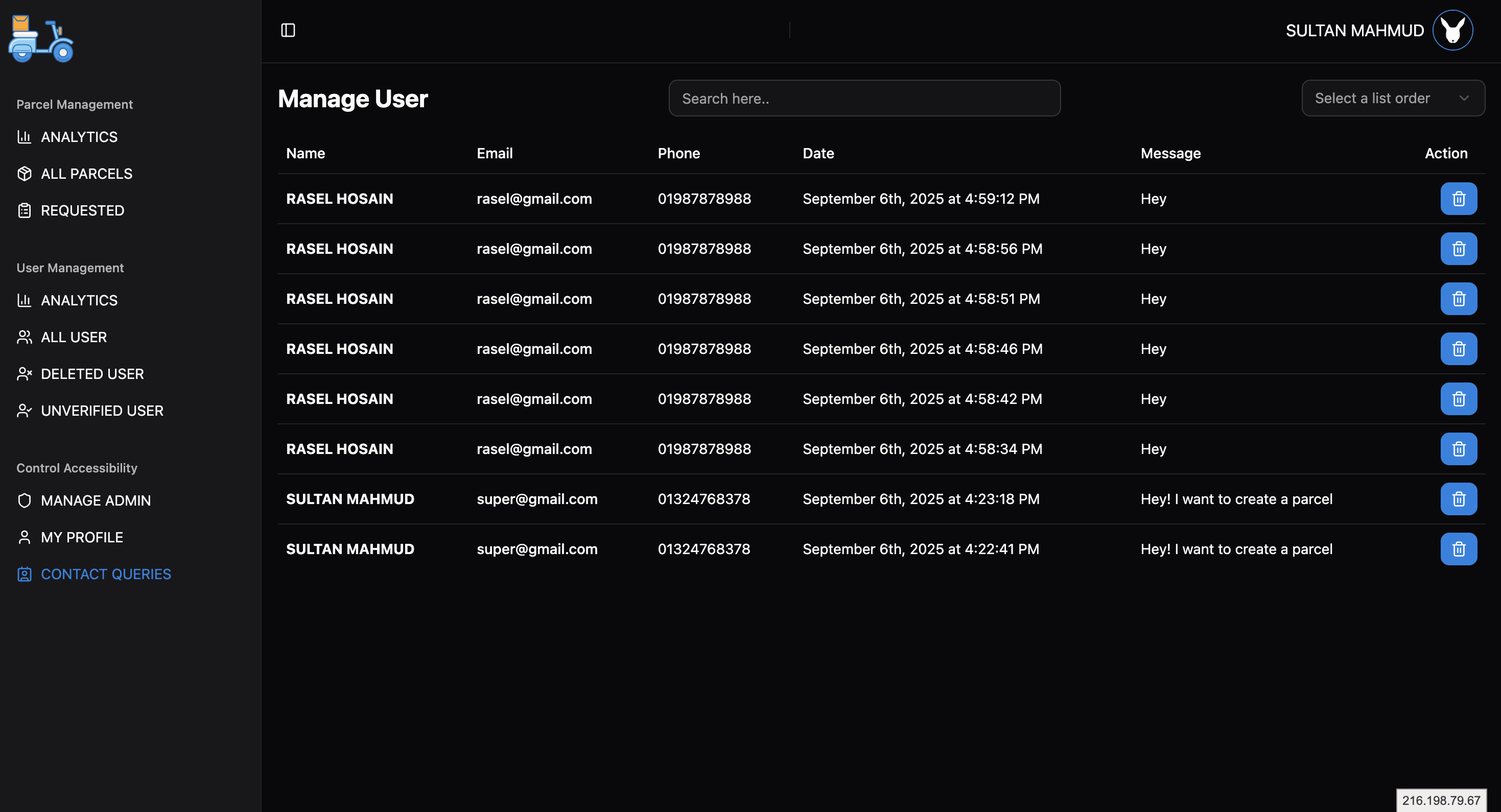Delete the 4:23:18 PM Sultan query
The height and width of the screenshot is (812, 1501).
(x=1458, y=499)
